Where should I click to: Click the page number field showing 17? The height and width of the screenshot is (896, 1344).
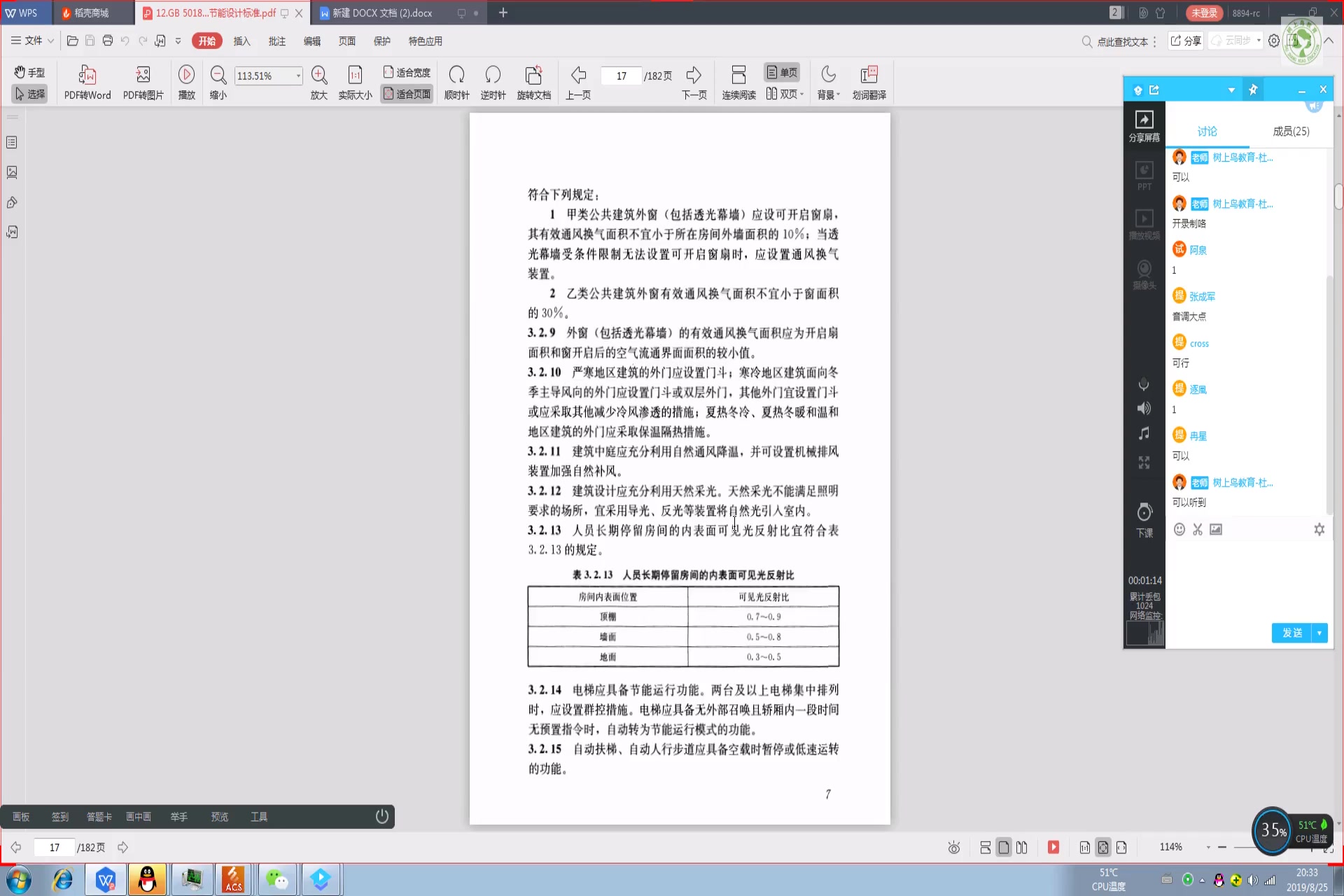point(622,76)
